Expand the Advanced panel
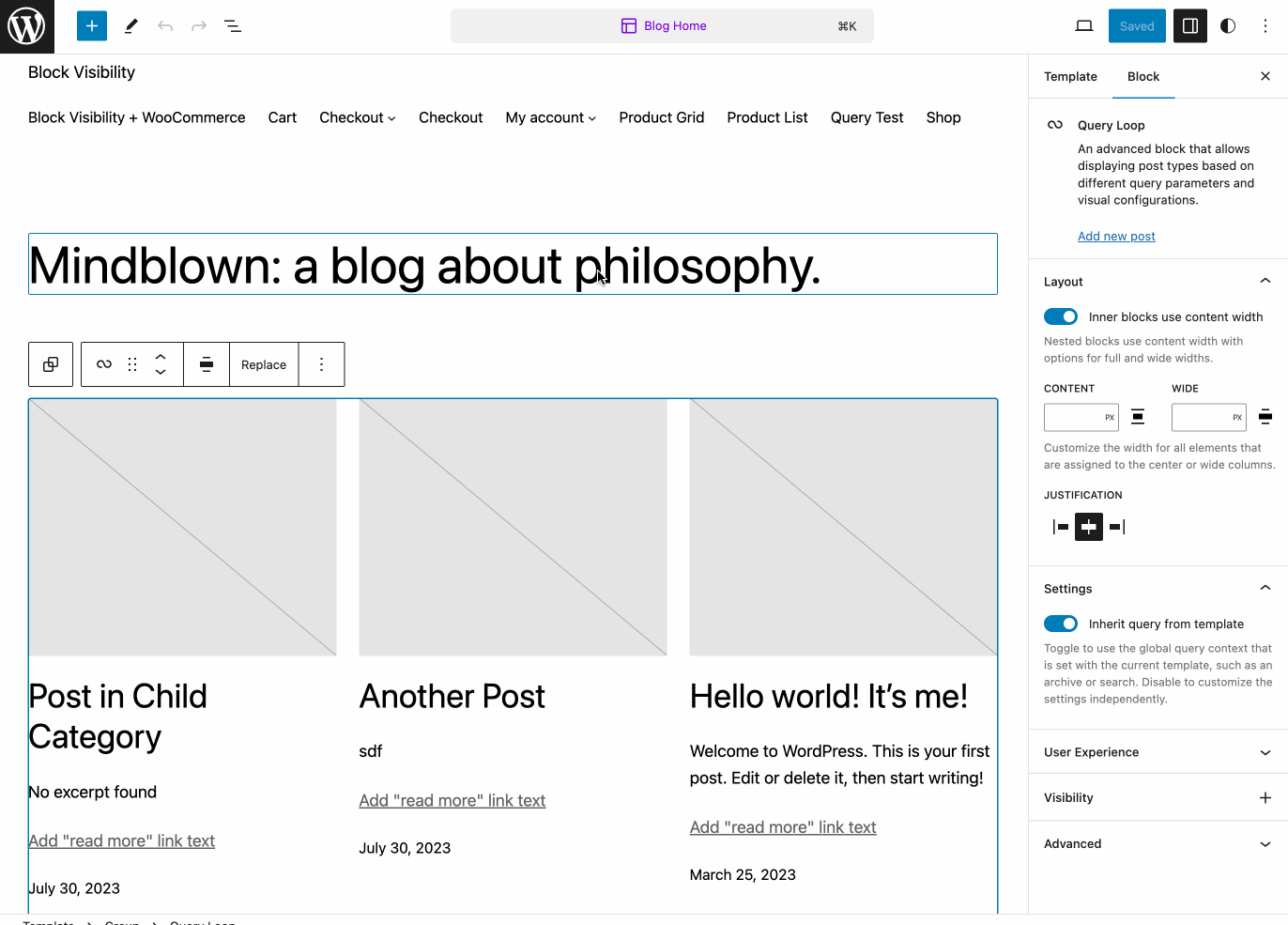 coord(1158,844)
